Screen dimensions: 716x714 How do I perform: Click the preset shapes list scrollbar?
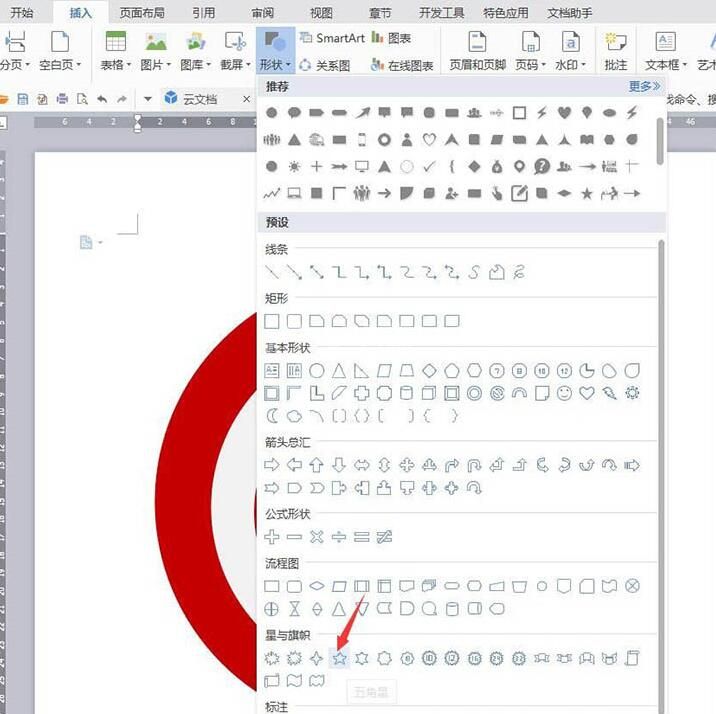click(661, 475)
